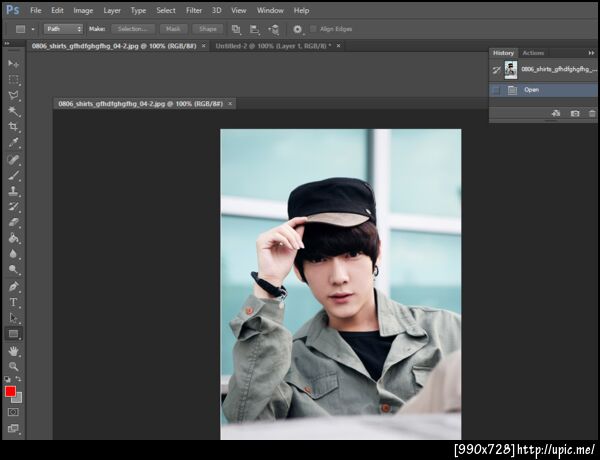Click the Shape button
Viewport: 600px width, 460px height.
click(208, 29)
